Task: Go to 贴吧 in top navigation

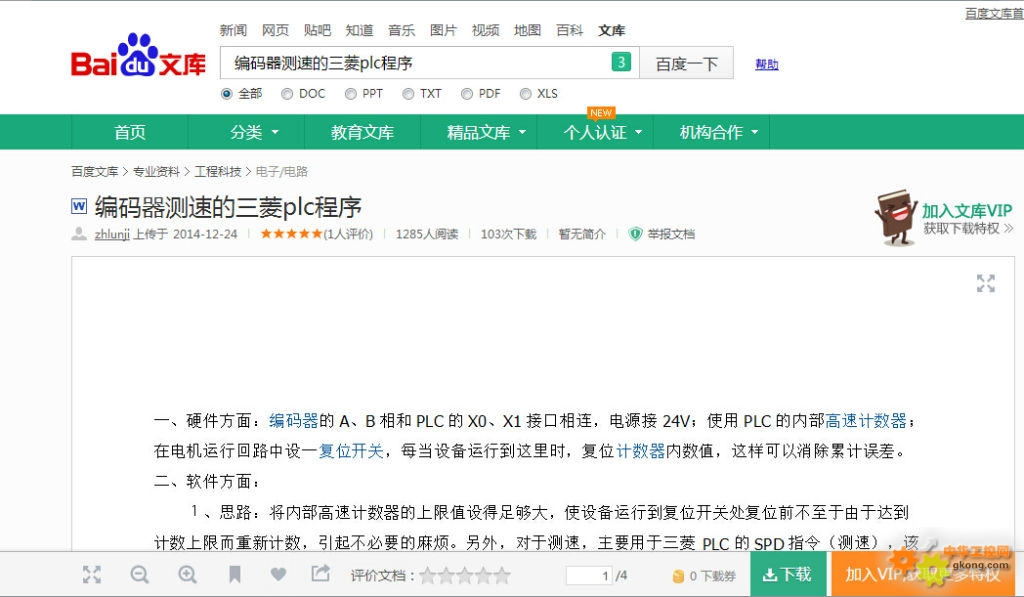Action: pos(317,30)
